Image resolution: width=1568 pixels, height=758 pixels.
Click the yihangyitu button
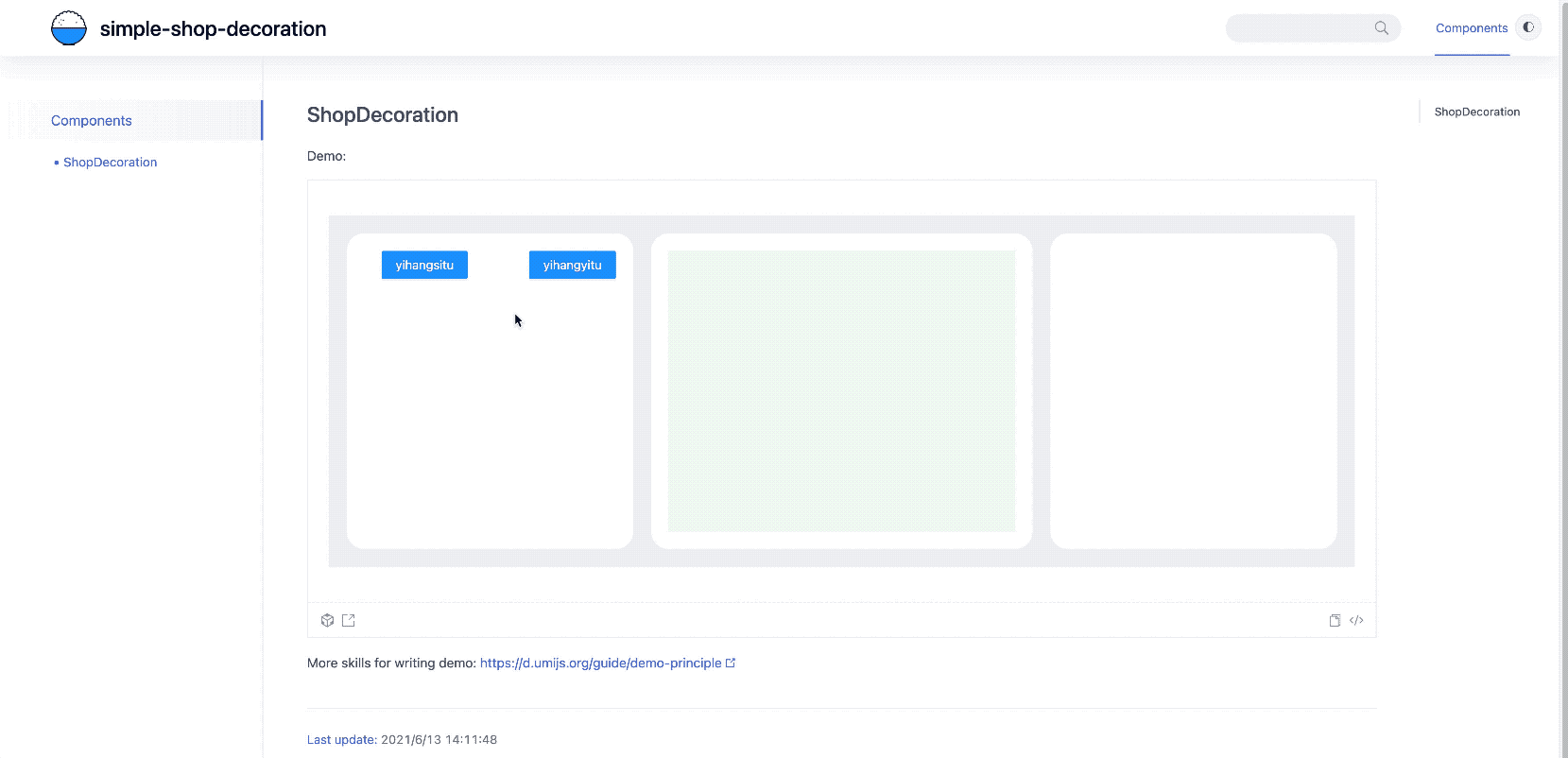coord(572,265)
